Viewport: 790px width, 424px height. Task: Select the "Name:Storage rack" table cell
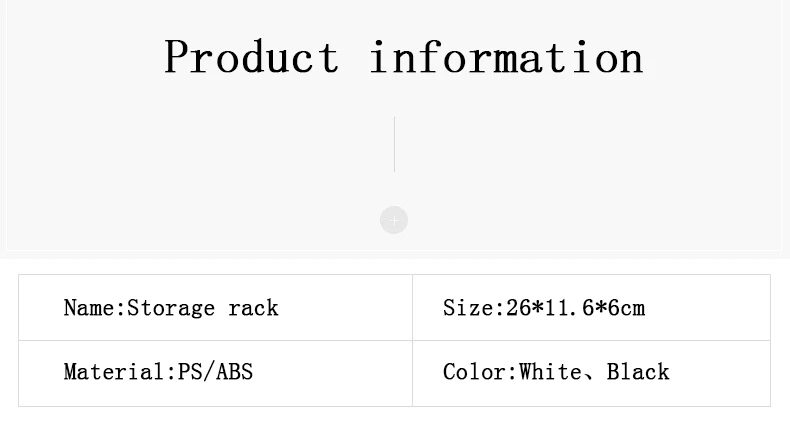pyautogui.click(x=215, y=308)
